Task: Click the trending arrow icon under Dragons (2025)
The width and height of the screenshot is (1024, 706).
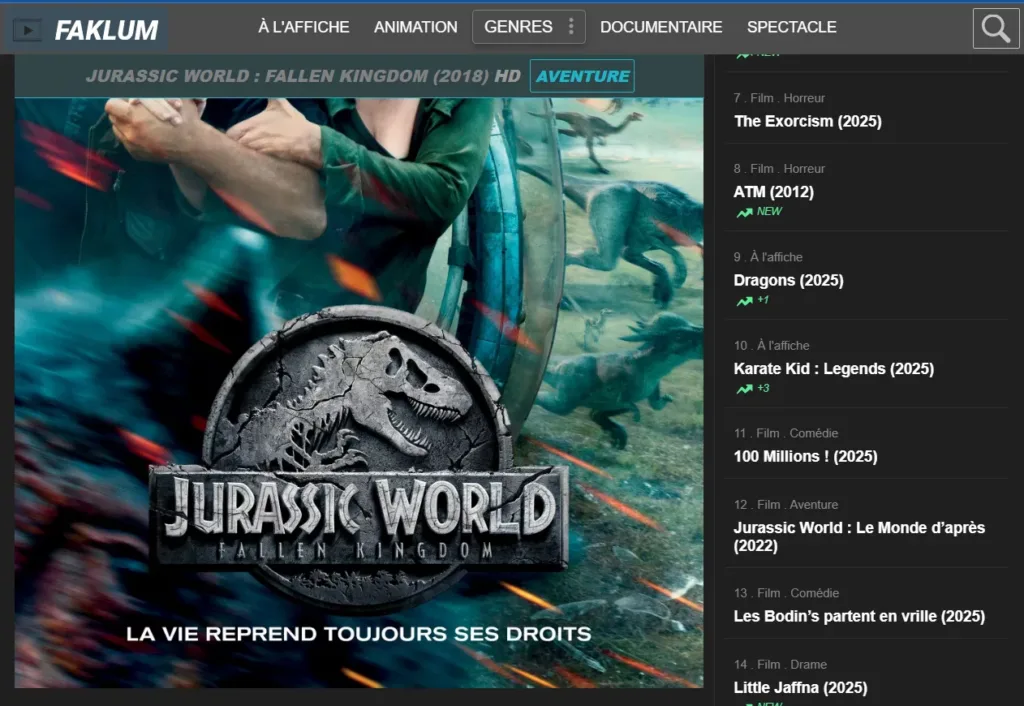Action: pyautogui.click(x=744, y=301)
